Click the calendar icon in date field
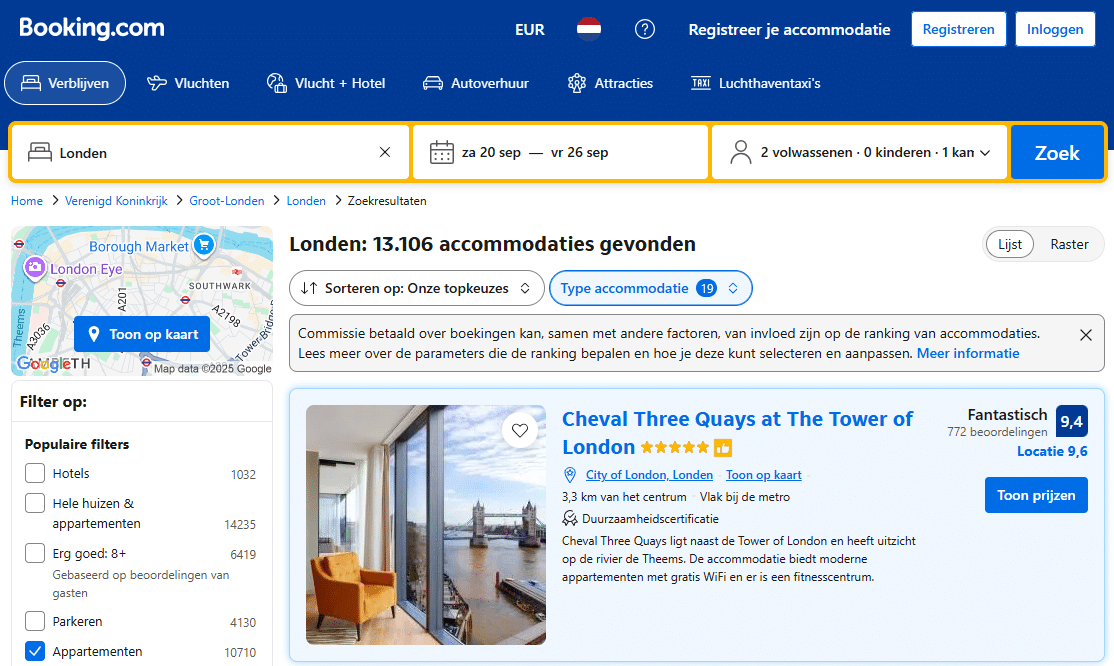This screenshot has height=666, width=1114. point(441,153)
